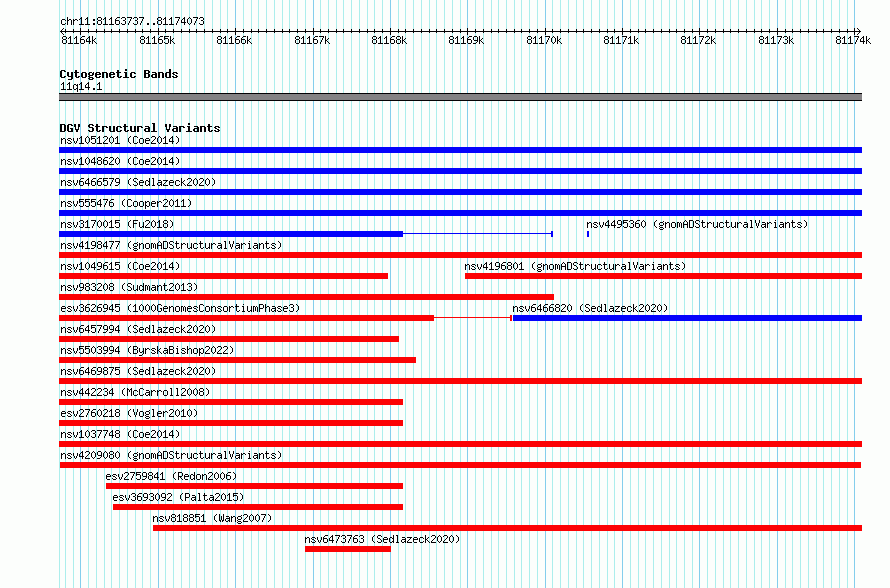The height and width of the screenshot is (588, 890).
Task: Click the 81167k ruler position
Action: [312, 40]
